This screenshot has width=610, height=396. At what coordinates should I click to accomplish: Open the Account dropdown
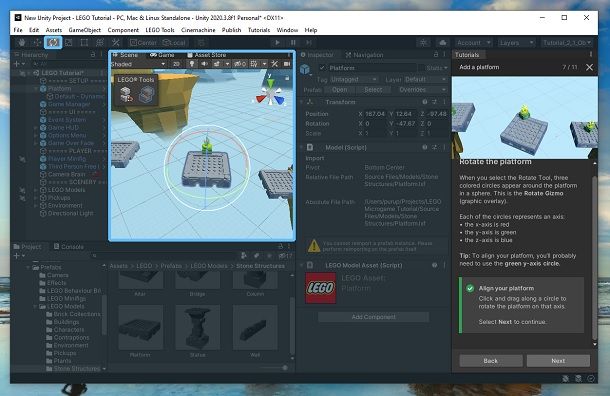point(473,42)
